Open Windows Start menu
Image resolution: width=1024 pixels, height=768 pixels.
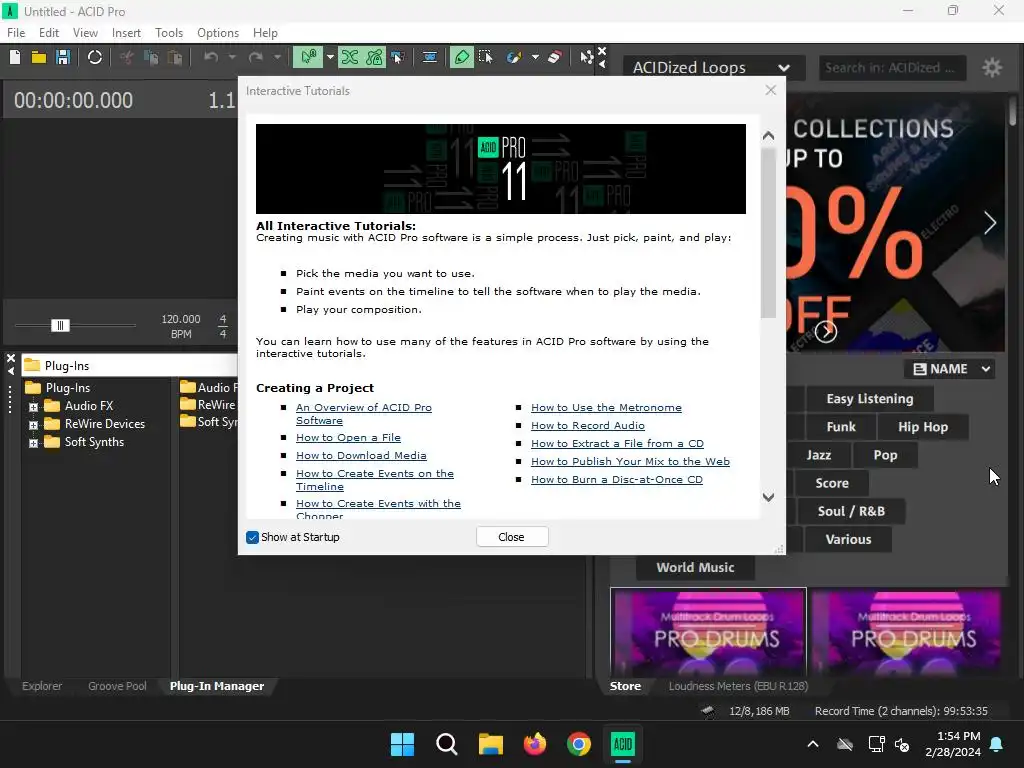point(402,744)
